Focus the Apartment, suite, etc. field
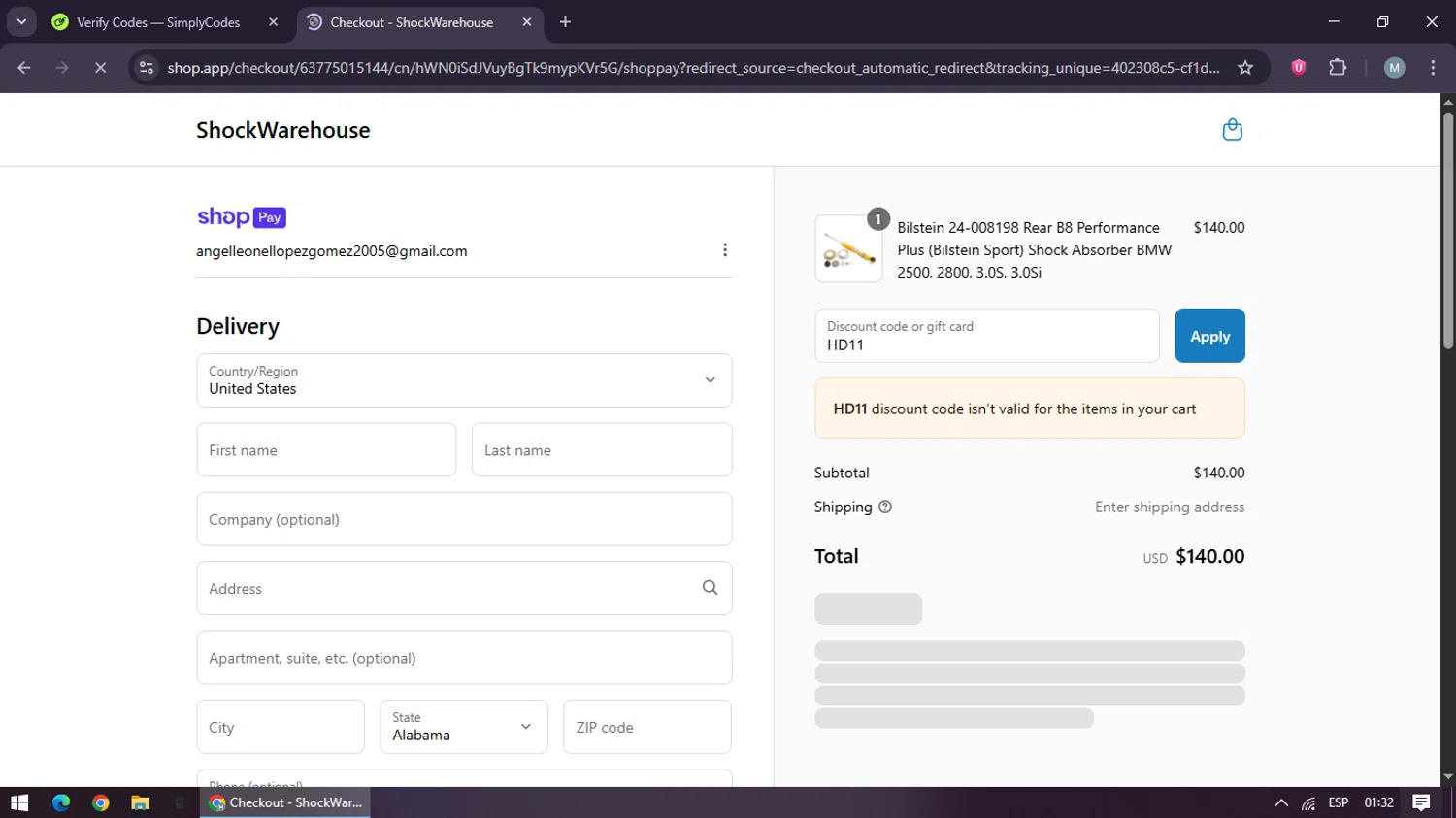The width and height of the screenshot is (1456, 818). click(x=464, y=658)
